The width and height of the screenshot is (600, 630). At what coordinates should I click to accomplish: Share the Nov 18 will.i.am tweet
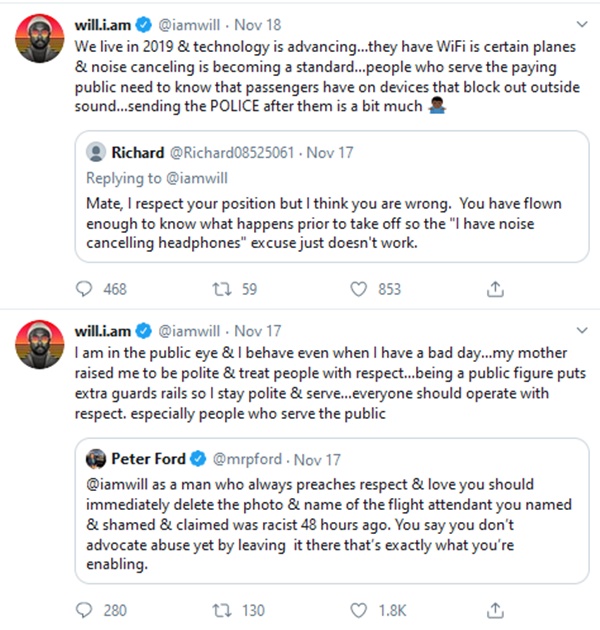coord(493,289)
